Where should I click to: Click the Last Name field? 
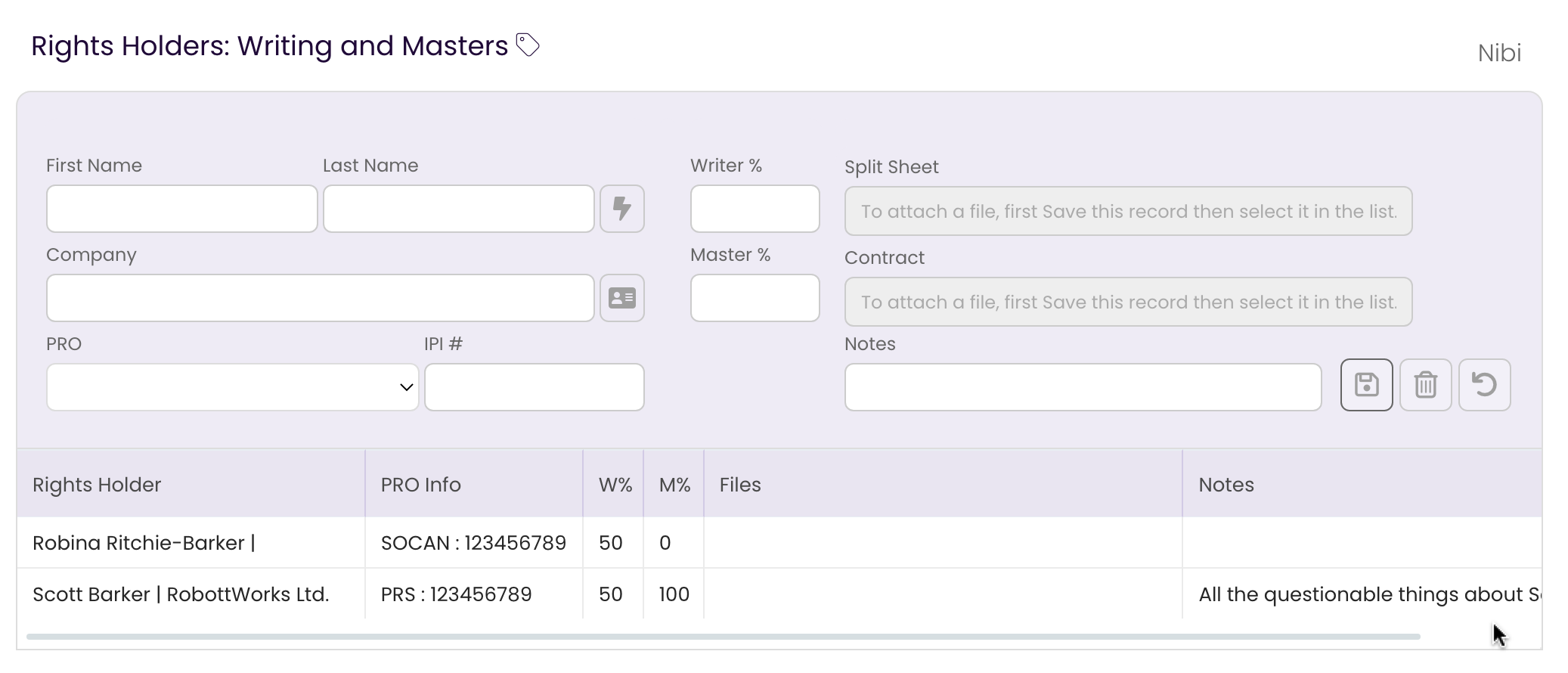pyautogui.click(x=459, y=209)
